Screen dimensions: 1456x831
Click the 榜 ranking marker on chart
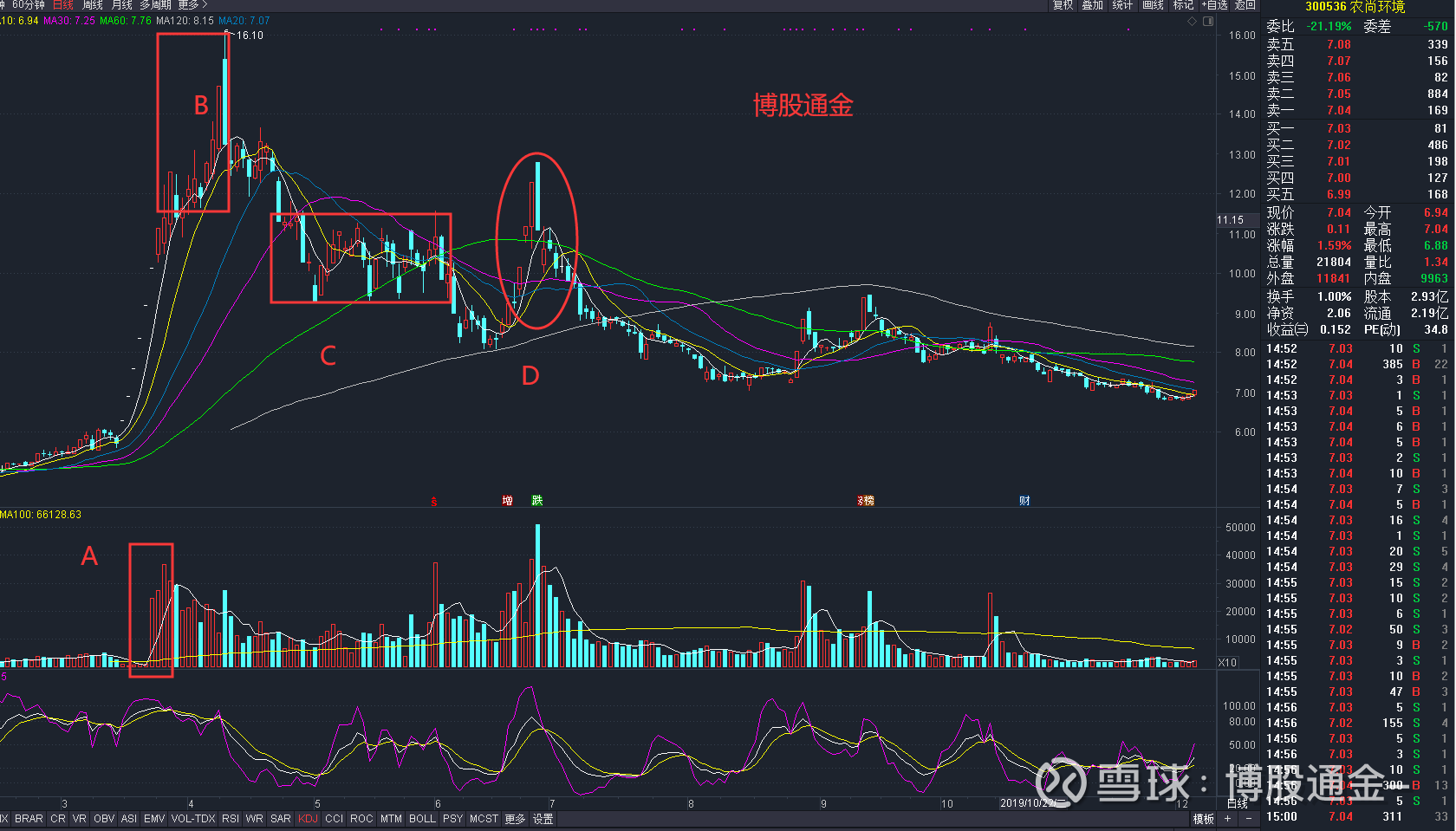click(866, 501)
